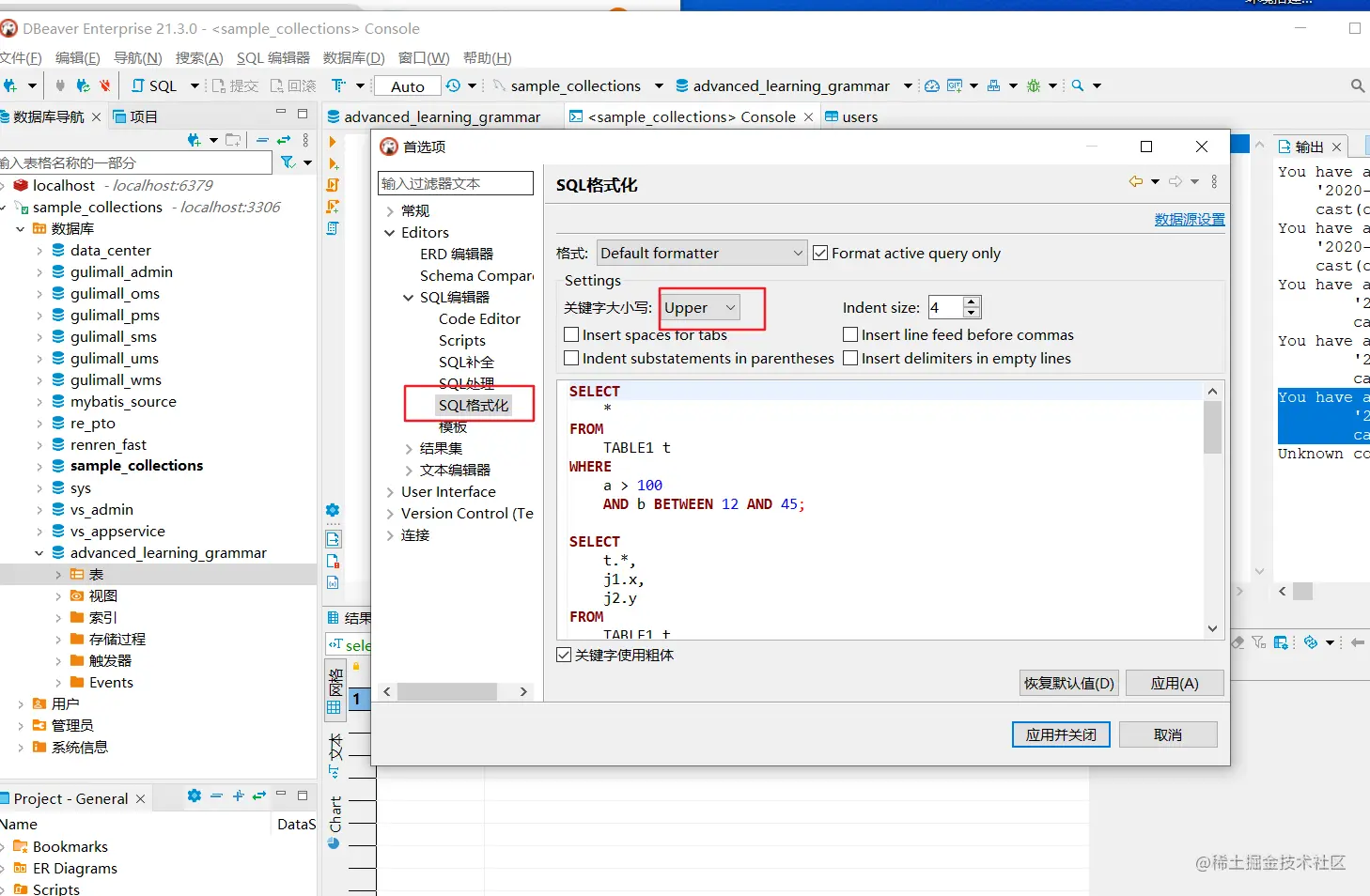The width and height of the screenshot is (1370, 896).
Task: Enable Insert line feed before commas
Action: coord(850,334)
